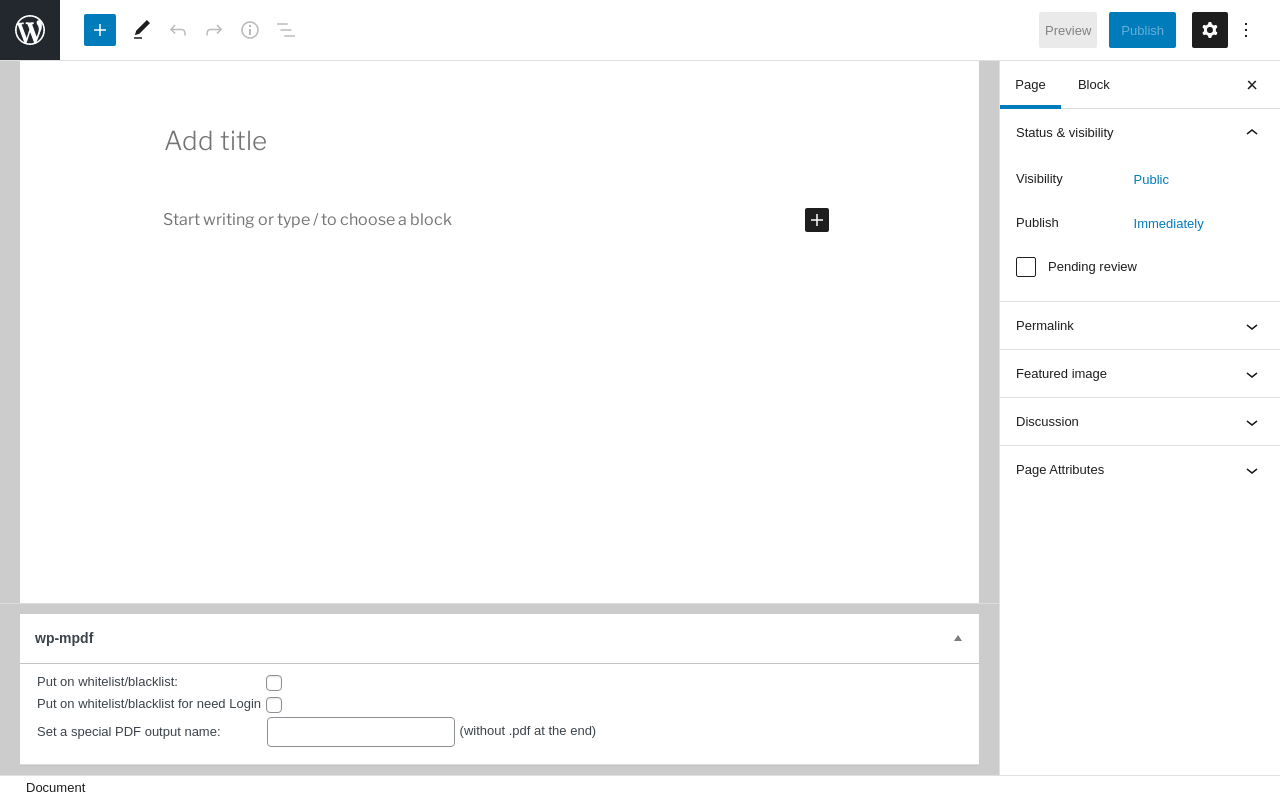The image size is (1280, 800).
Task: Click the Publish button
Action: click(1142, 30)
